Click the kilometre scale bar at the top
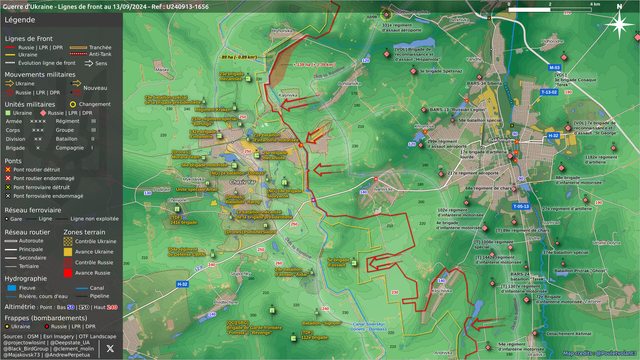 [550, 9]
